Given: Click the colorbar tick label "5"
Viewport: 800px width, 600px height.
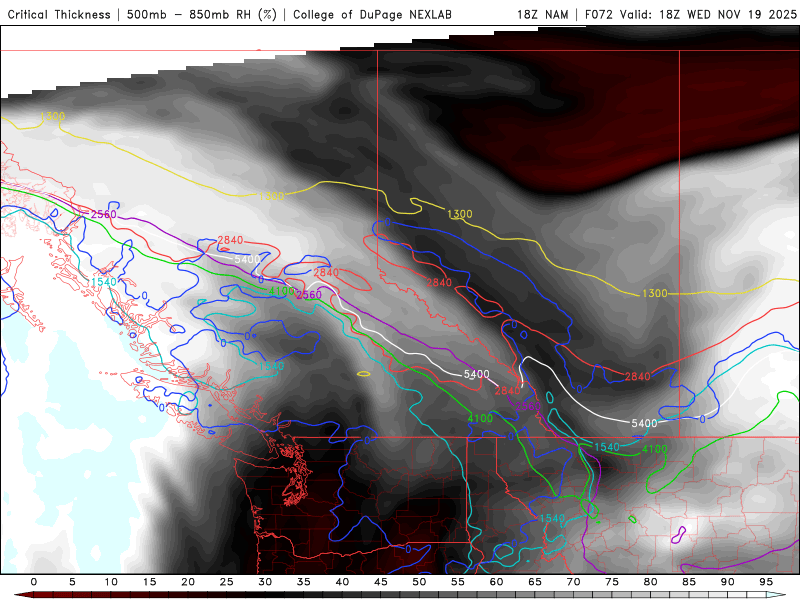Looking at the screenshot, I should (72, 582).
